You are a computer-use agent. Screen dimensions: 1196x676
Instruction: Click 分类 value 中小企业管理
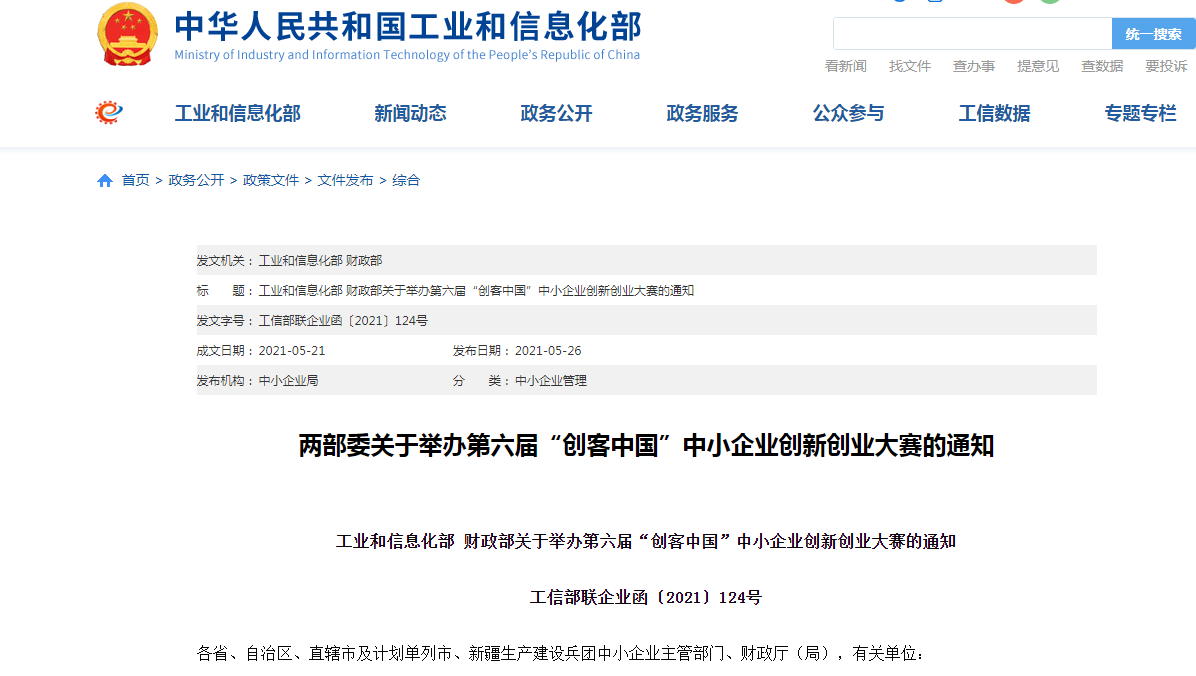point(551,381)
